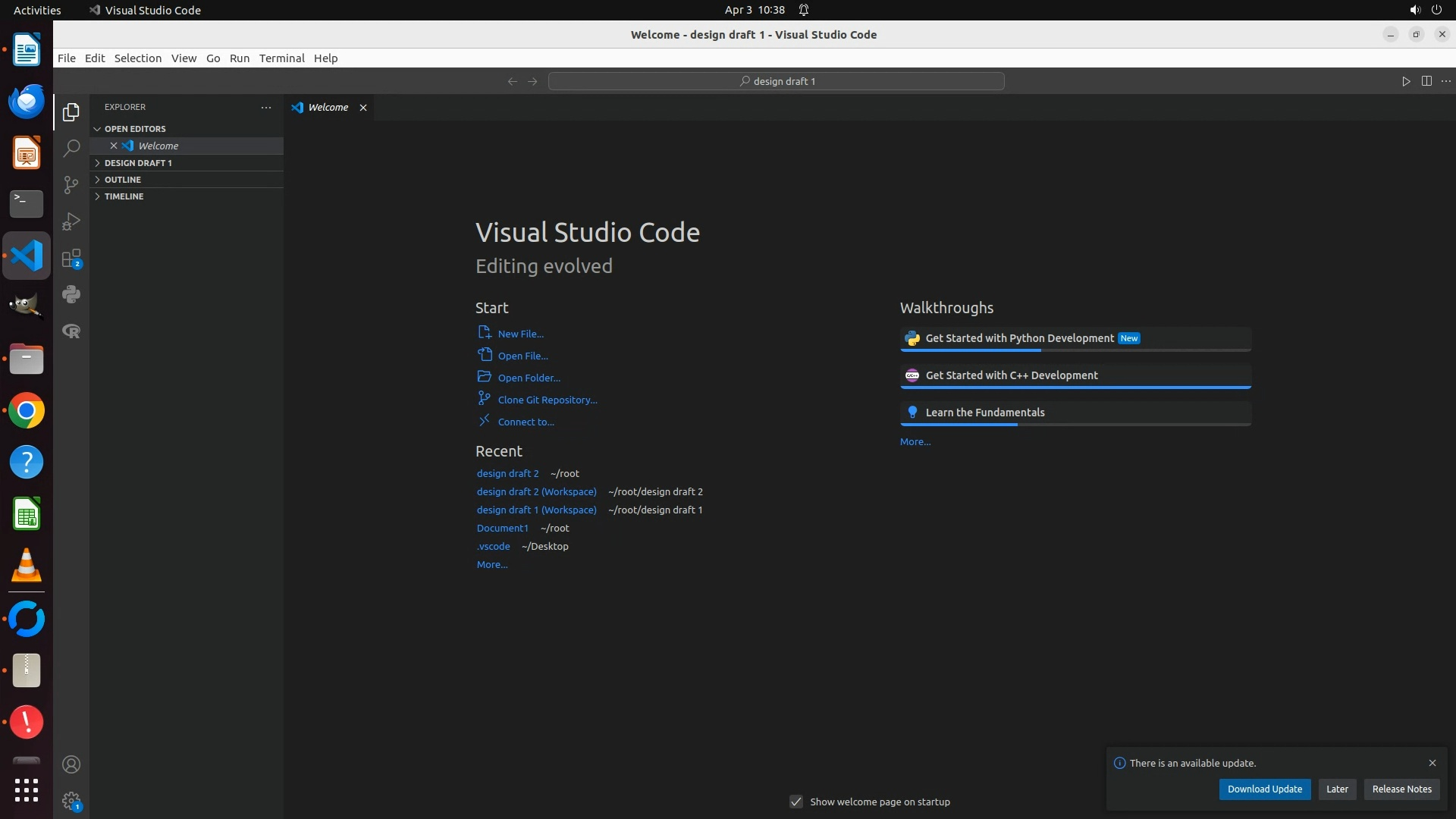Open the Search view in activity bar
Screen dimensions: 1456x819
pos(71,149)
